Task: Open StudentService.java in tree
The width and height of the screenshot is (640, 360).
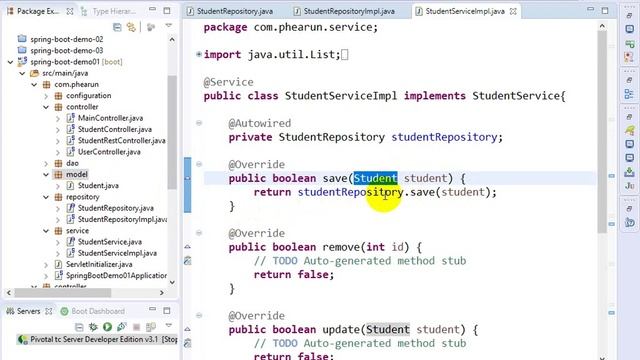Action: 110,242
